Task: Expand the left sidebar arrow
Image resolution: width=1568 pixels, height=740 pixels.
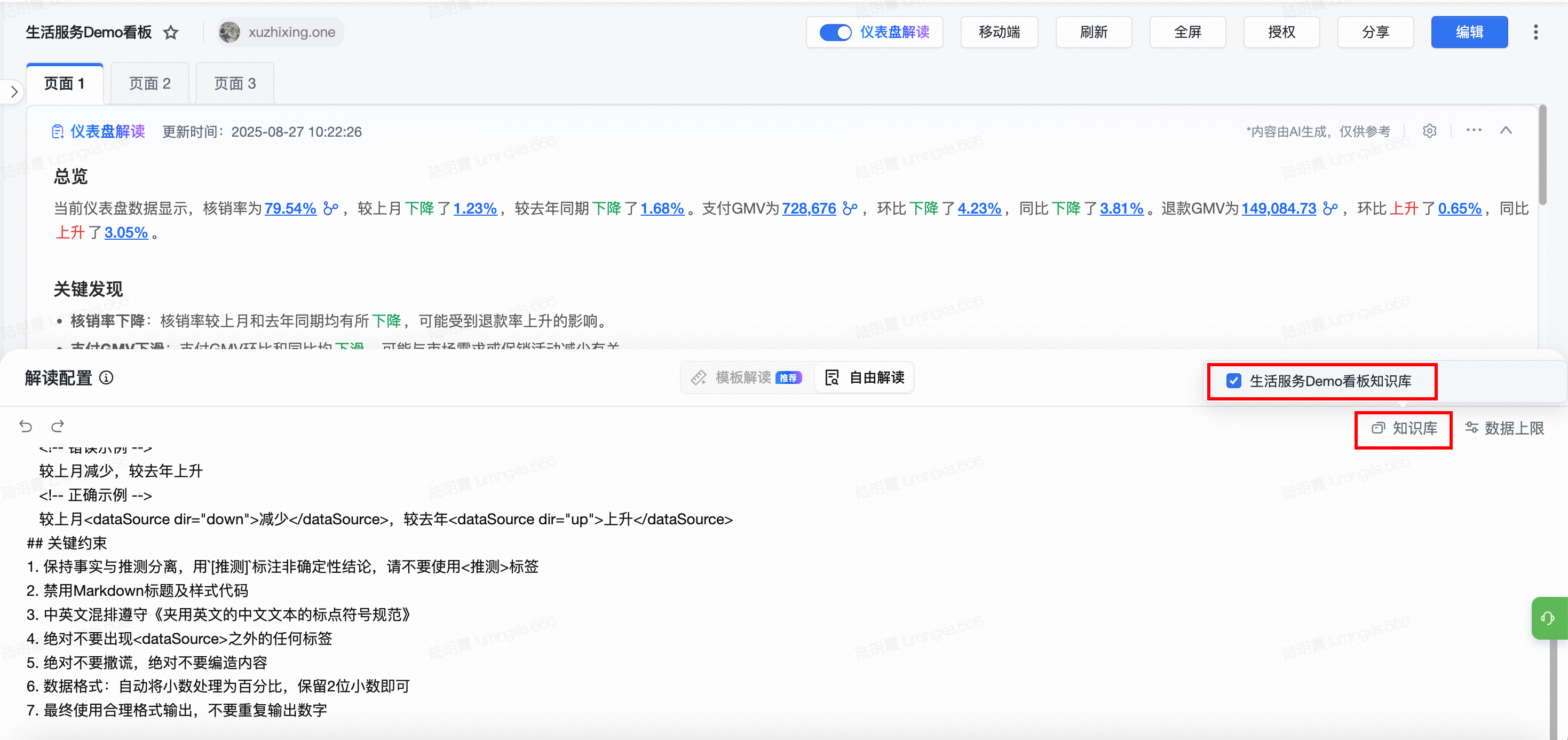Action: 13,92
